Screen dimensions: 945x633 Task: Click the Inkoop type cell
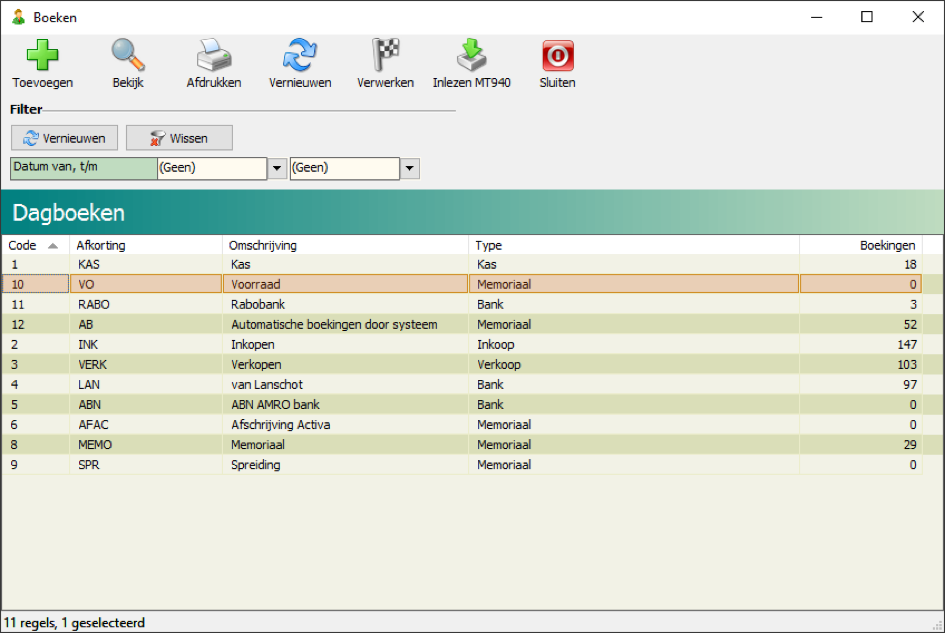tap(634, 344)
